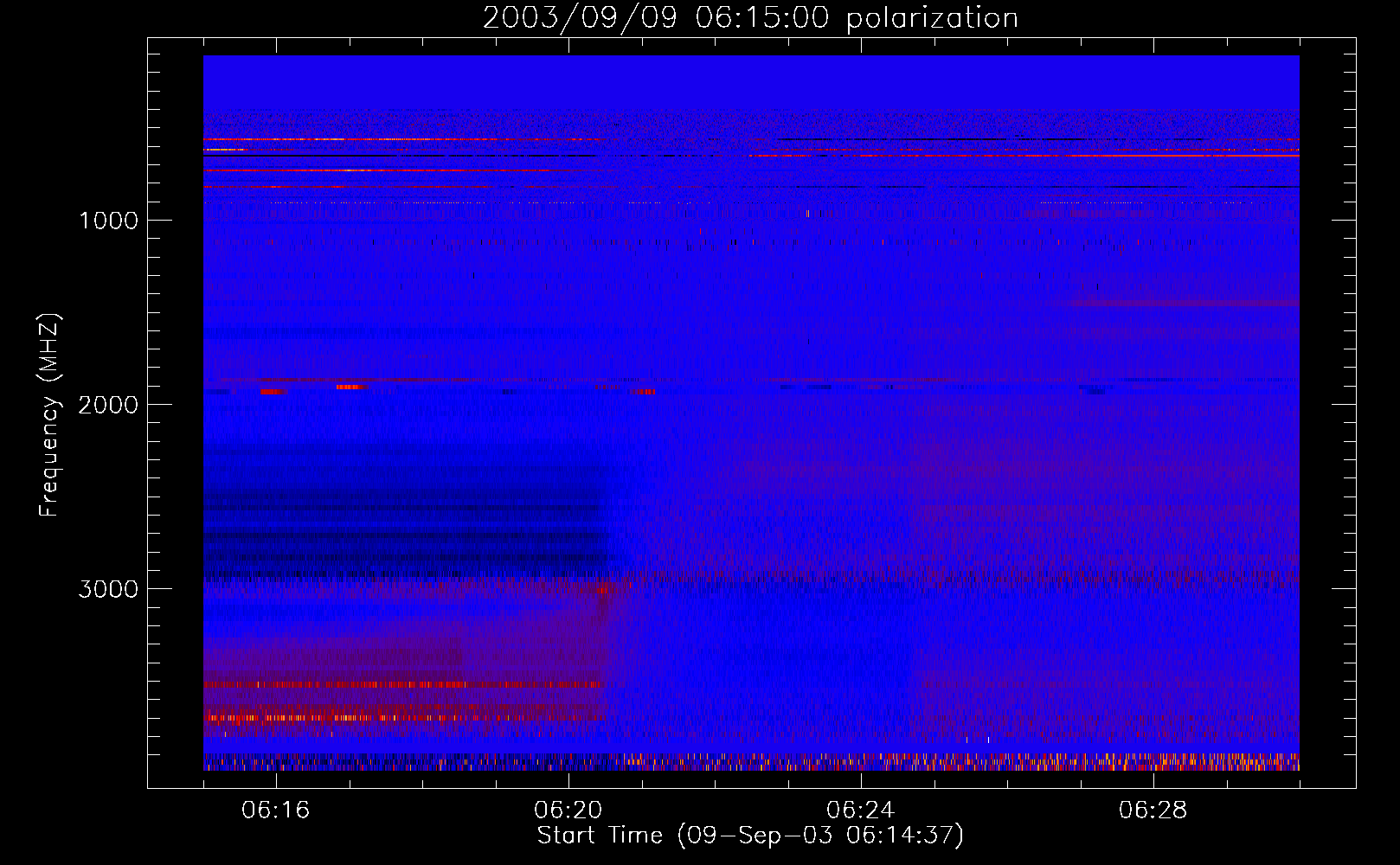Image resolution: width=1400 pixels, height=865 pixels.
Task: Click the plot title '2003/09/09 06:15:00 polarization'
Action: (750, 18)
